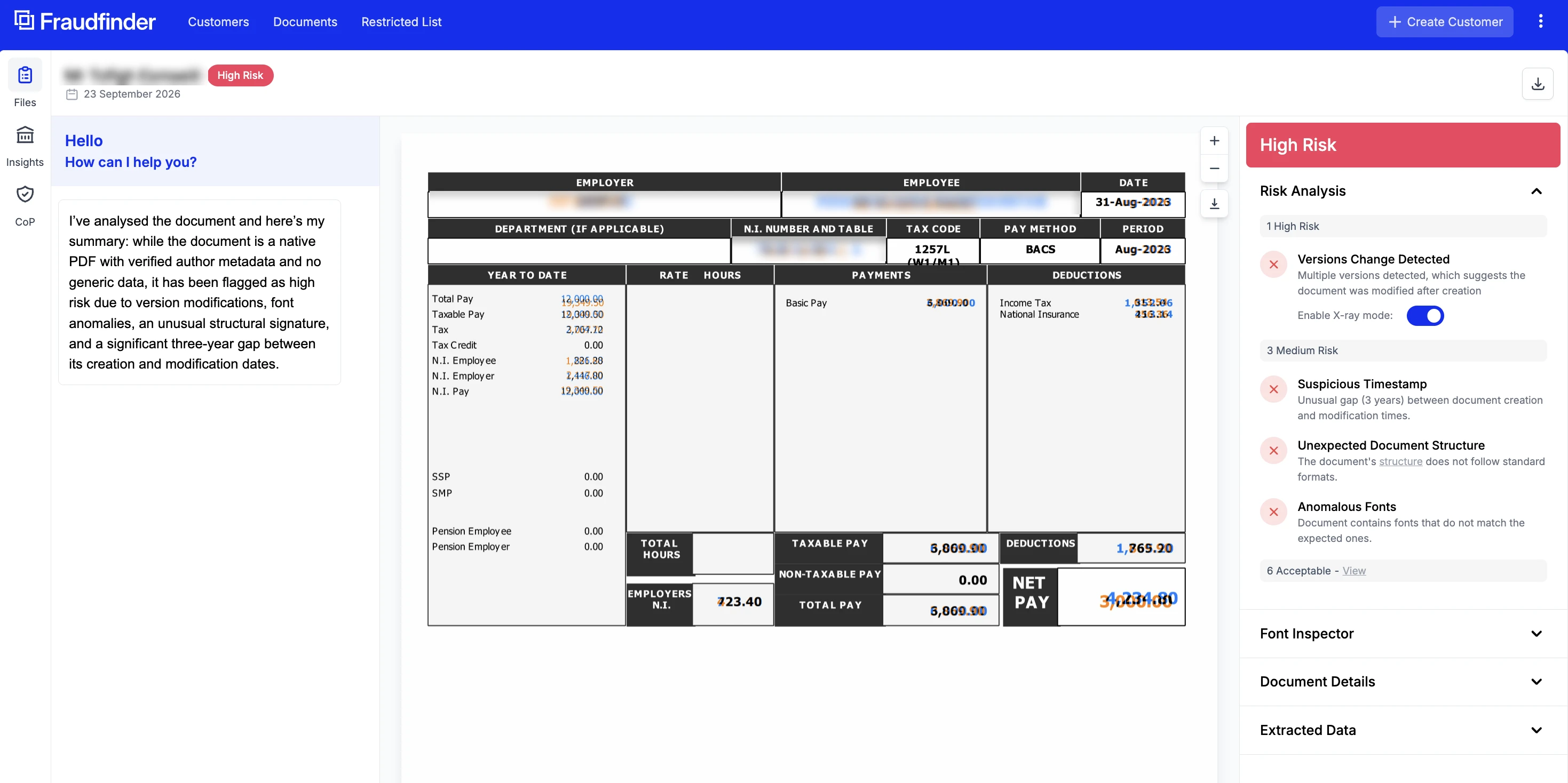
Task: Zoom in on the document preview
Action: tap(1214, 140)
